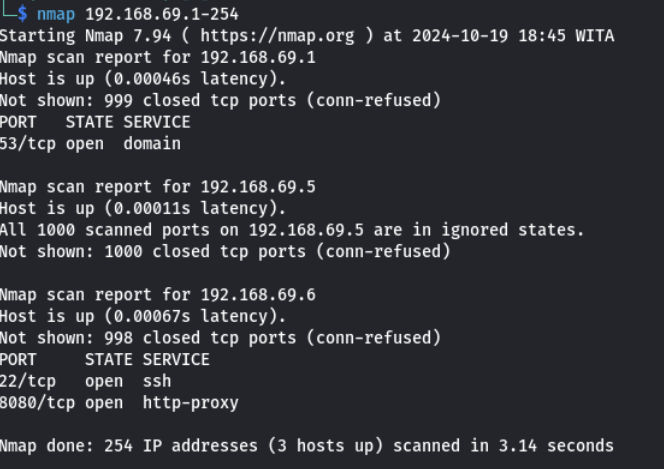
Task: Select the 53/tcp port entry
Action: click(24, 144)
